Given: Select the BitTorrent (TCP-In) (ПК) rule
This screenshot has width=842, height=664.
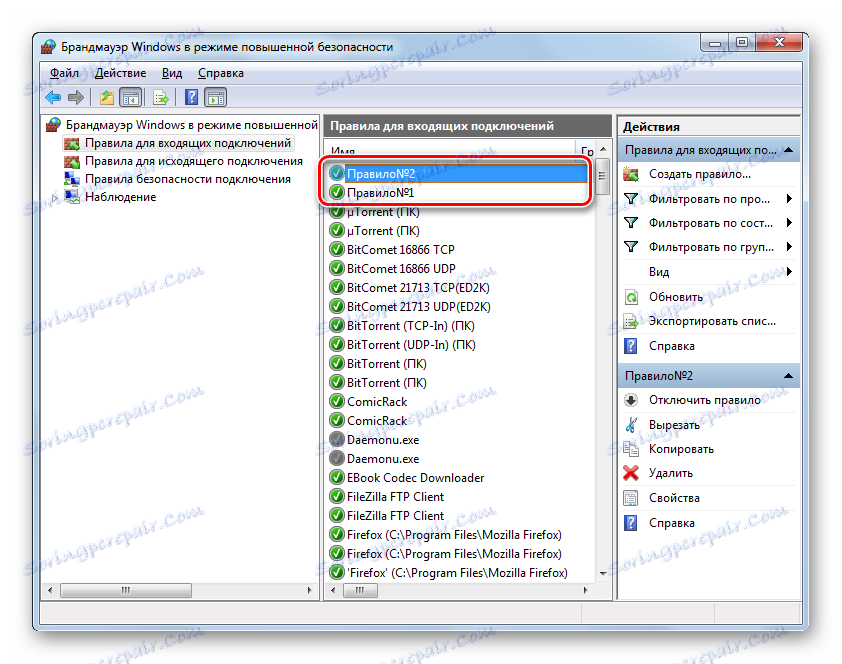Looking at the screenshot, I should click(x=411, y=326).
